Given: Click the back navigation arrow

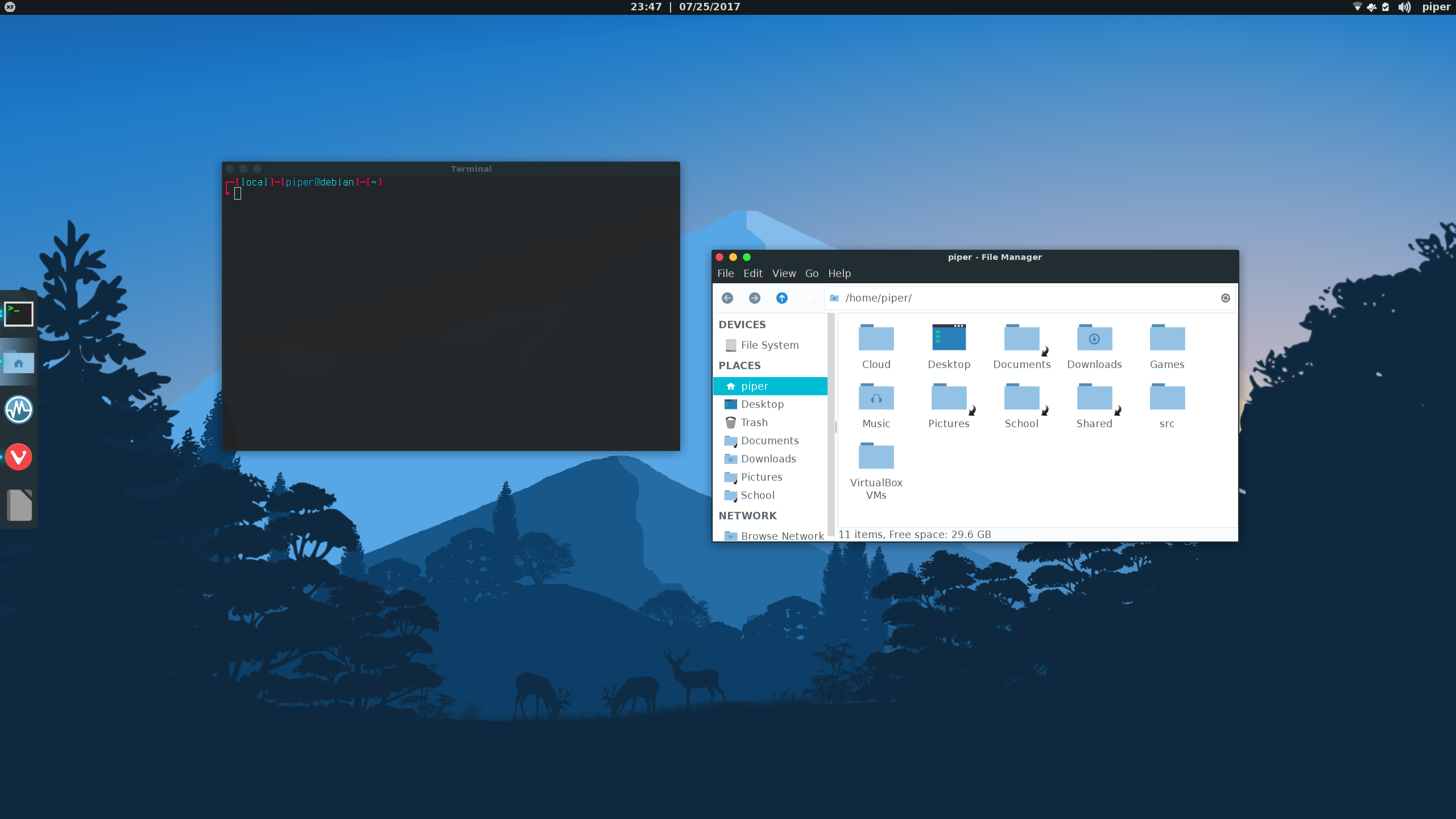Looking at the screenshot, I should point(727,298).
